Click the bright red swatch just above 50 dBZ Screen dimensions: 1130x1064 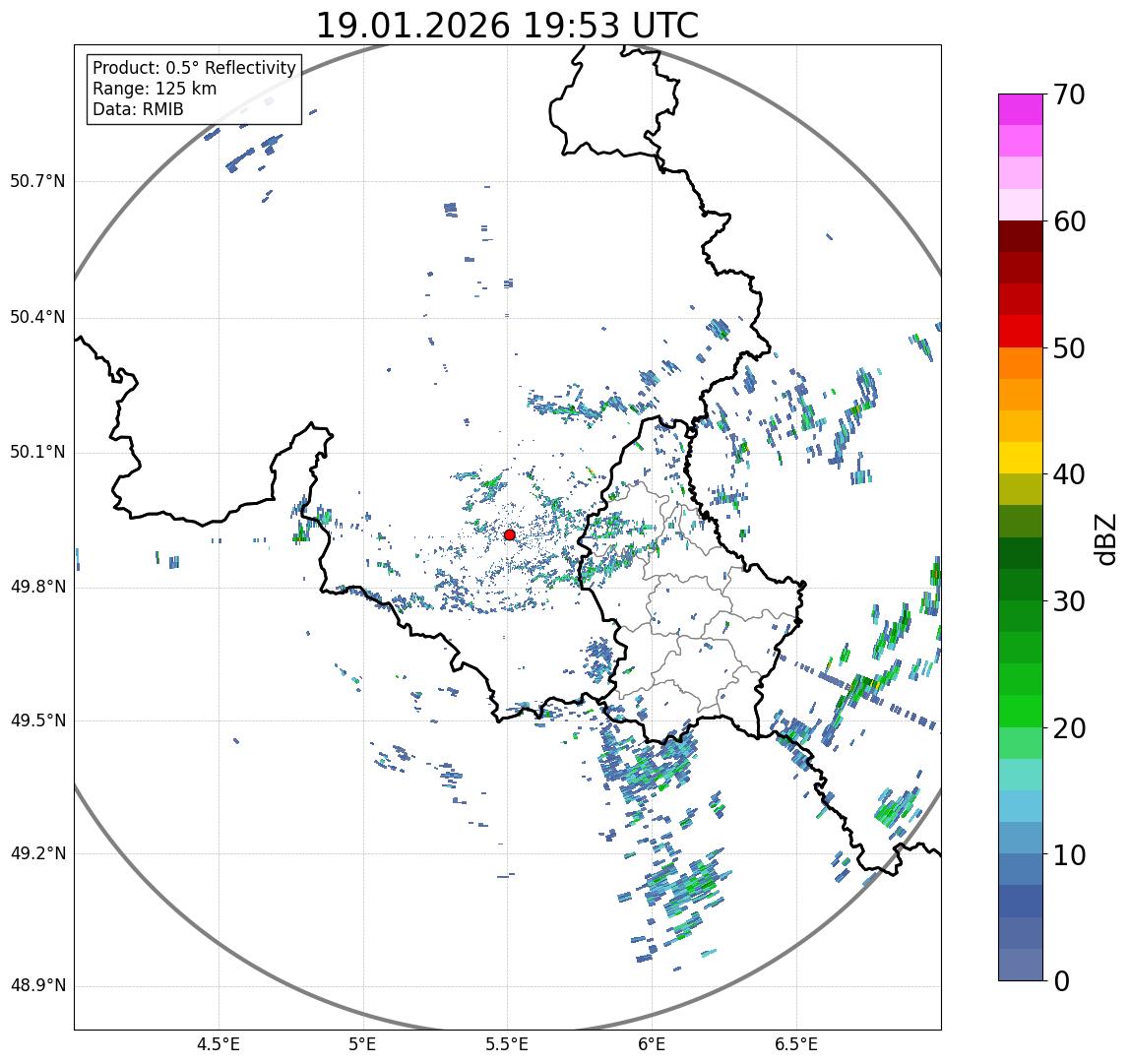coord(1021,332)
